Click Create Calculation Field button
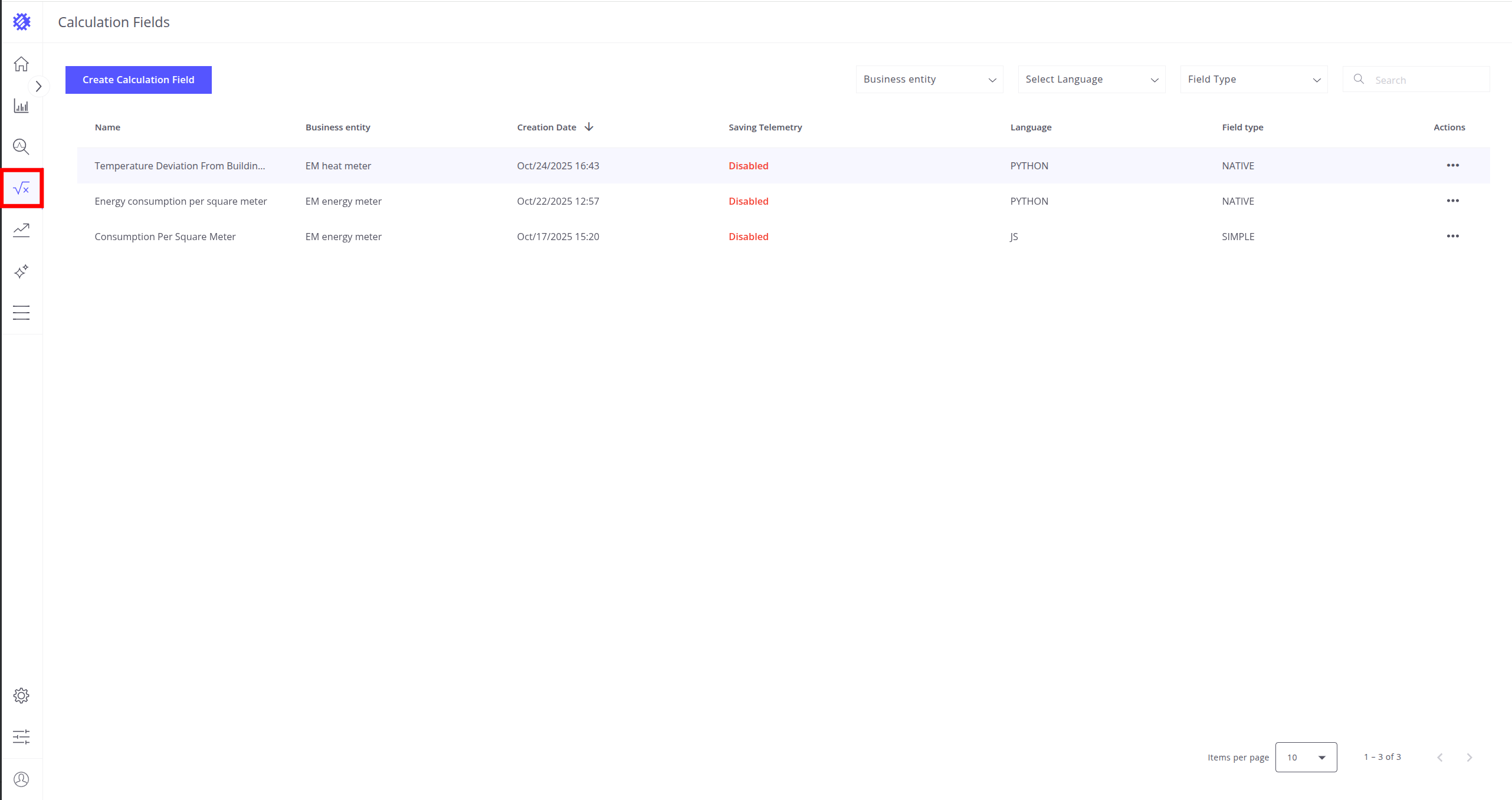Screen dimensions: 1512x800 click(x=138, y=80)
